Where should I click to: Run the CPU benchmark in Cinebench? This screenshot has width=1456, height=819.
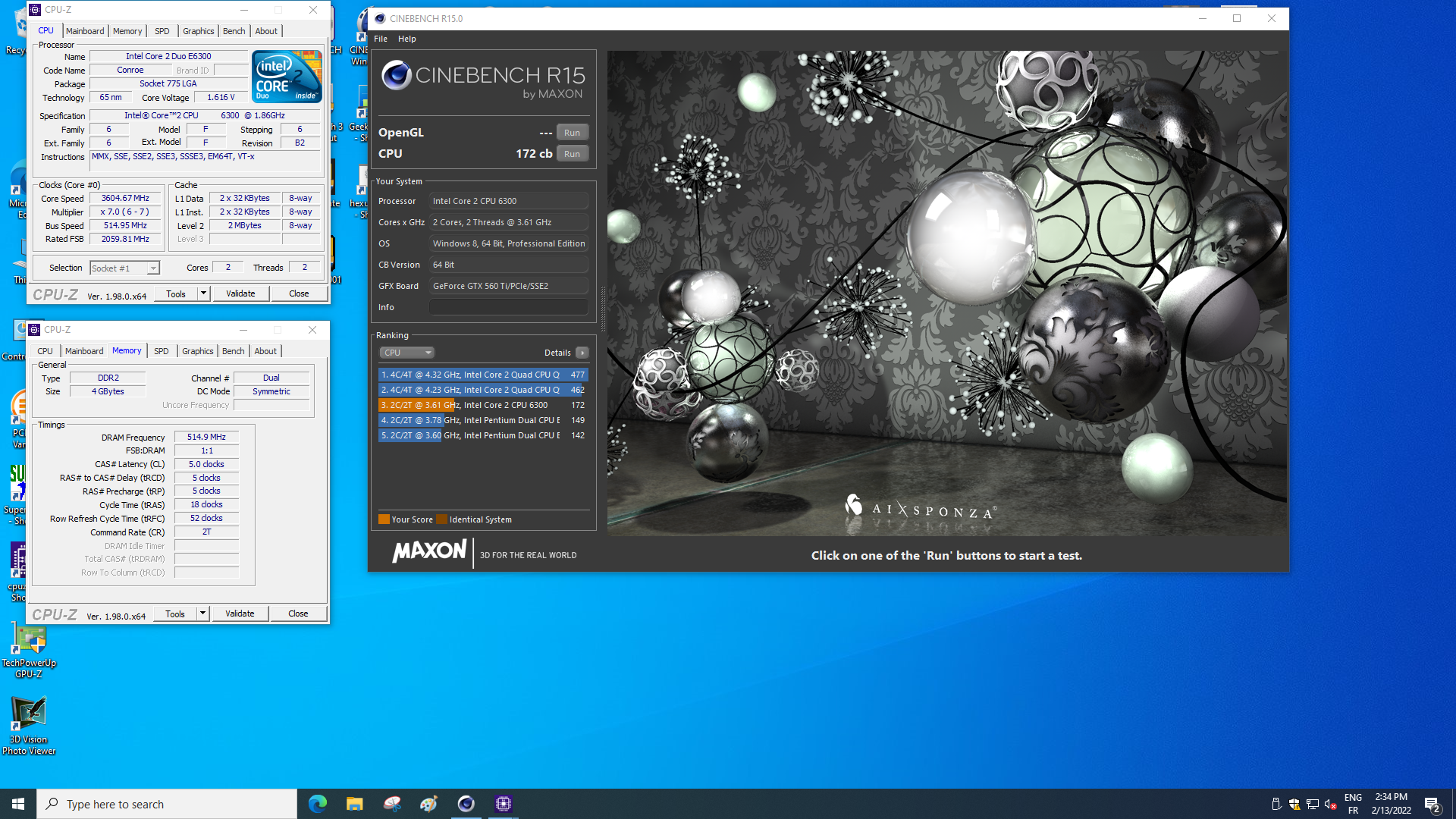(572, 154)
